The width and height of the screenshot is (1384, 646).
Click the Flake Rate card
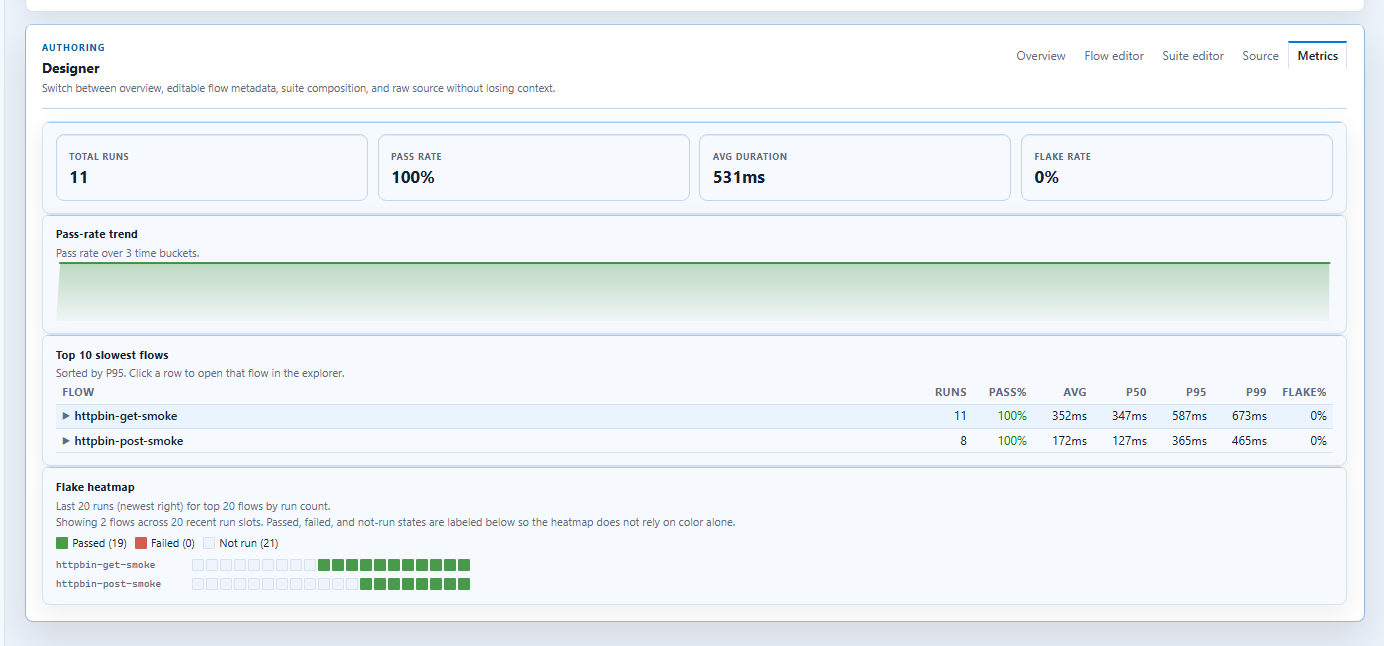pyautogui.click(x=1177, y=168)
